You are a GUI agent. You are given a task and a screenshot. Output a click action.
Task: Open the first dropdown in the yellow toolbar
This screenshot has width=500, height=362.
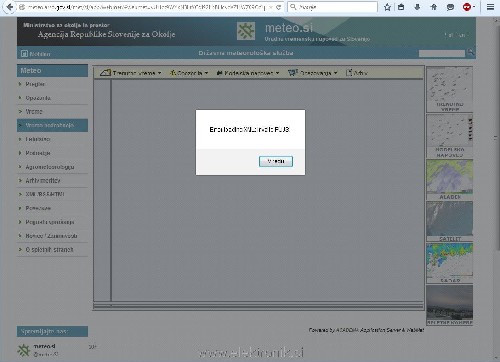[131, 73]
